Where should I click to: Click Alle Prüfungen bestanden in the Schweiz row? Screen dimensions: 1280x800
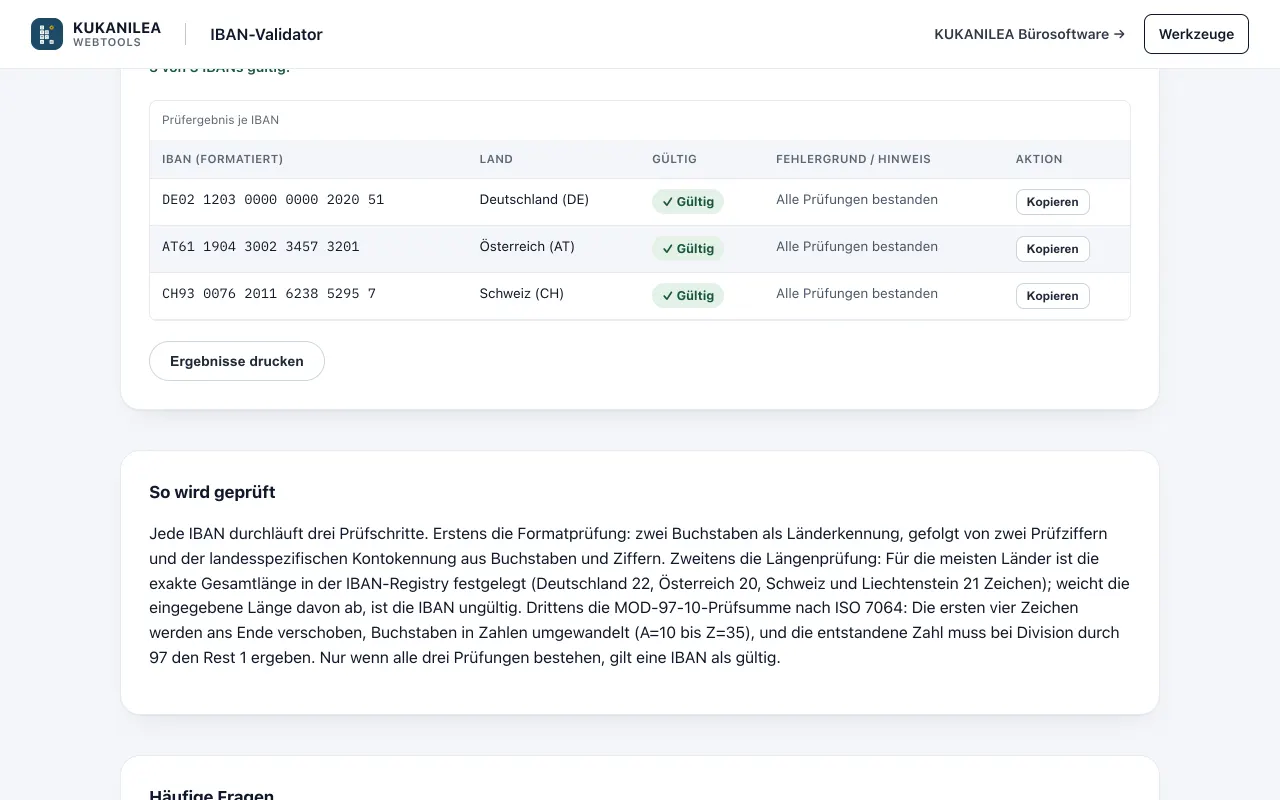tap(857, 294)
